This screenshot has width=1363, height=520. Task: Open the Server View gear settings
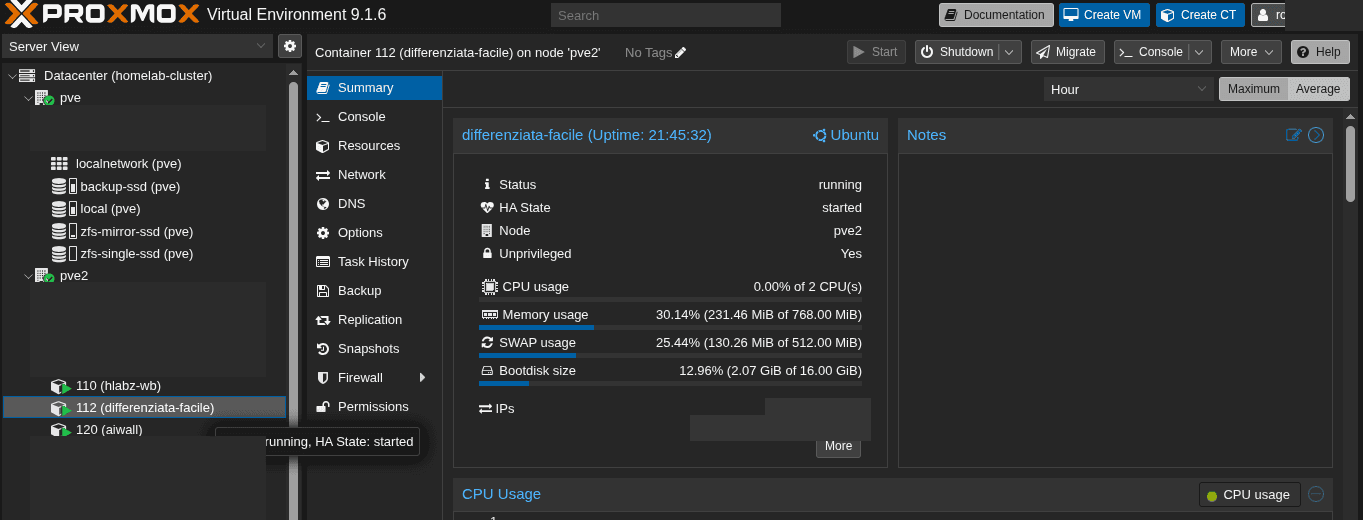pos(290,46)
